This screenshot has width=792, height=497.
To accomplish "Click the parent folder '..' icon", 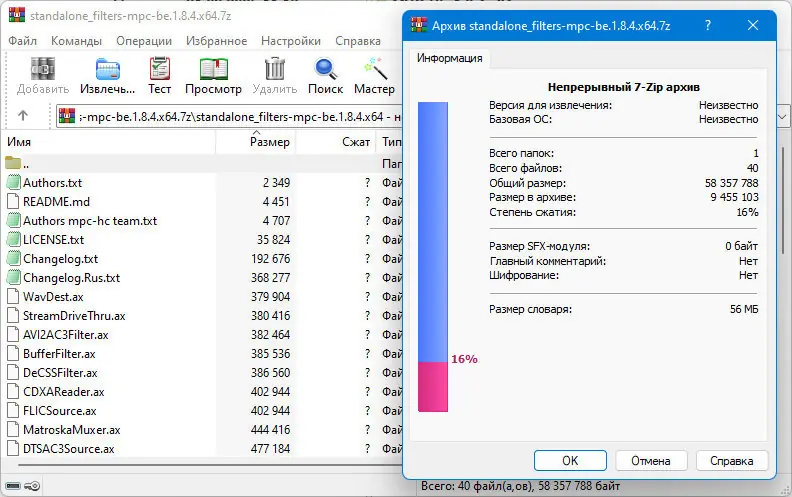I will 13,163.
